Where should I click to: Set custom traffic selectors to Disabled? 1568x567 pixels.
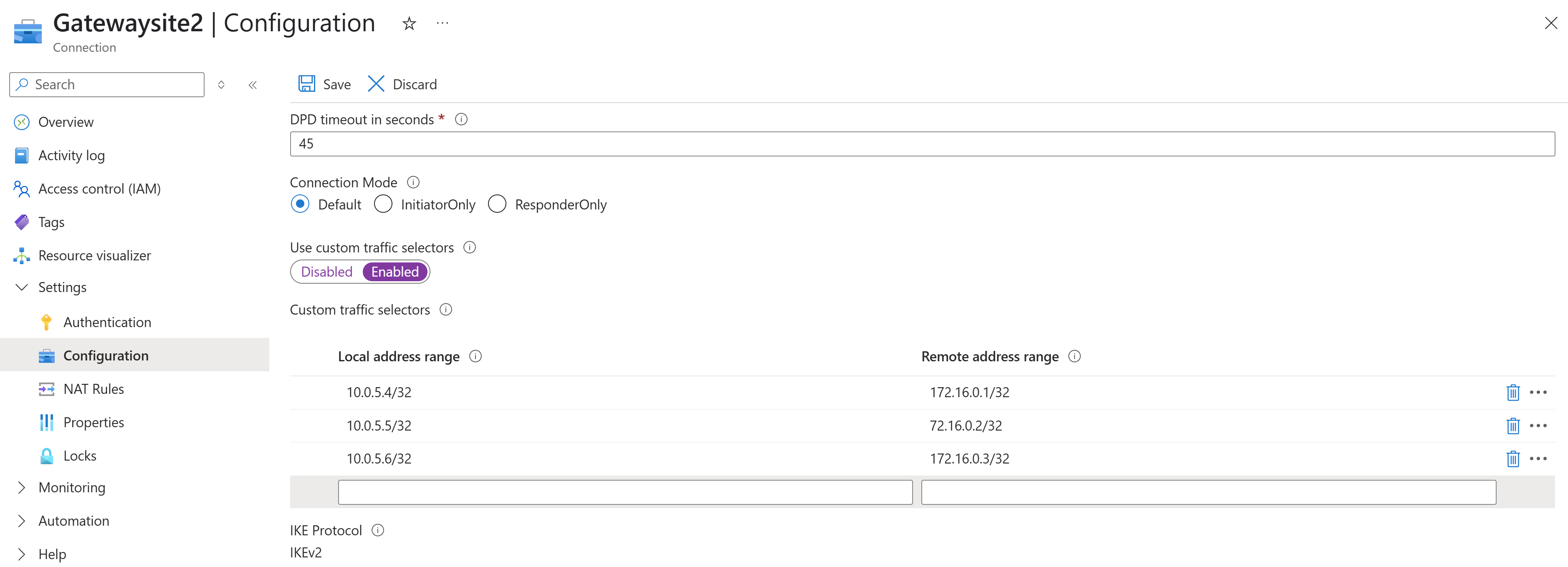[x=327, y=272]
